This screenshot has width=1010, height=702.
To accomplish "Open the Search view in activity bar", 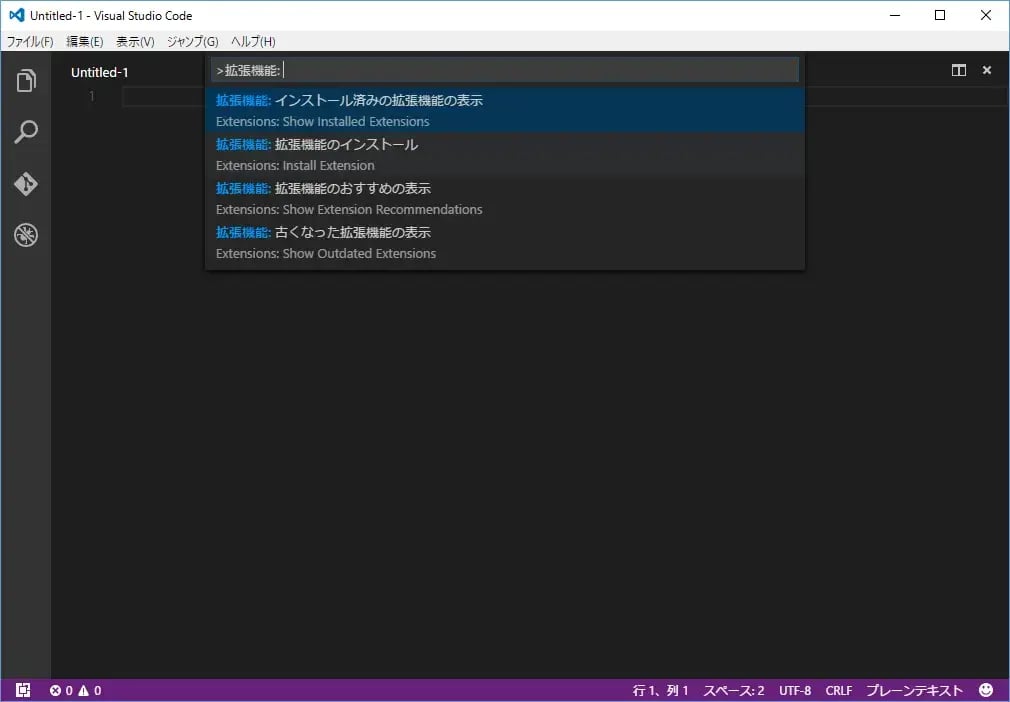I will [x=26, y=132].
